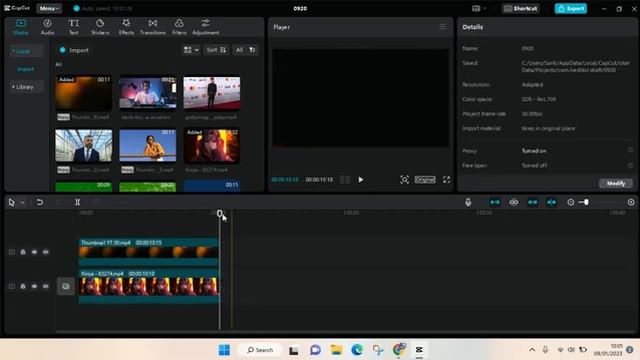Click the Free layer info icon
640x360 pixels.
631,165
